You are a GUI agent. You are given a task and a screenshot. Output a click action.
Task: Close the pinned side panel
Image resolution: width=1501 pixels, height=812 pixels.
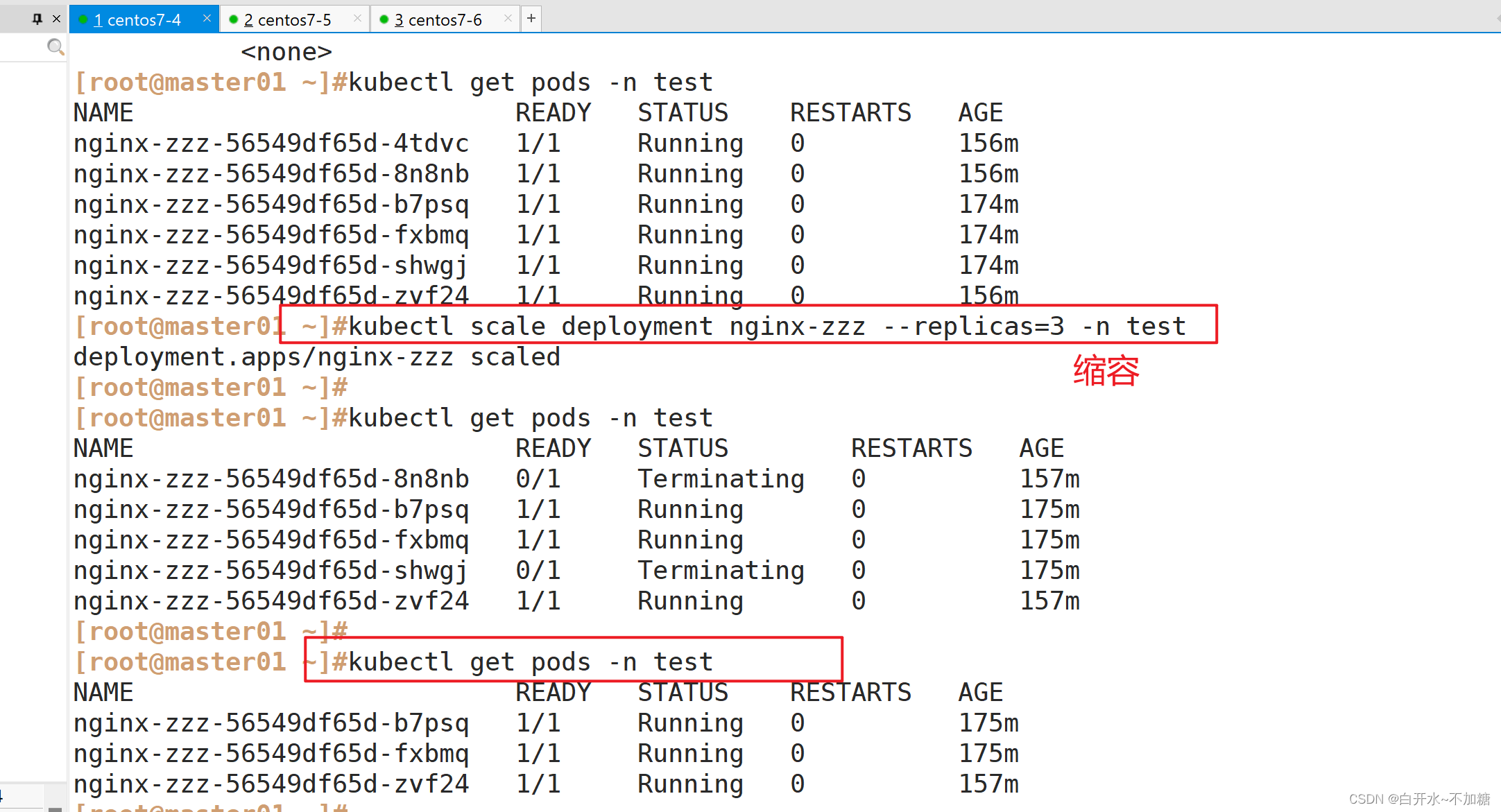57,19
